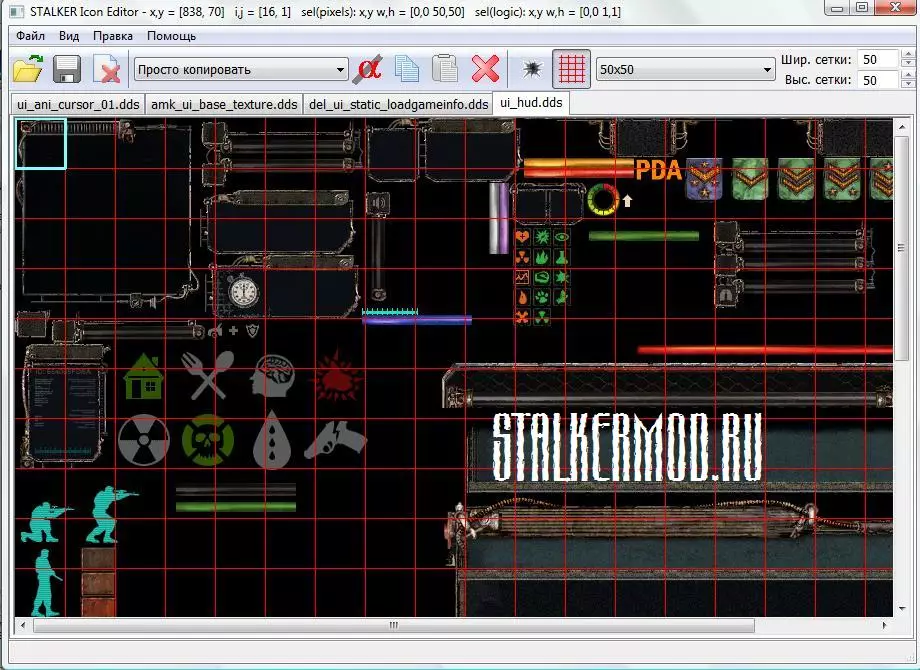920x670 pixels.
Task: Select the orange heart with plus icon
Action: [522, 238]
